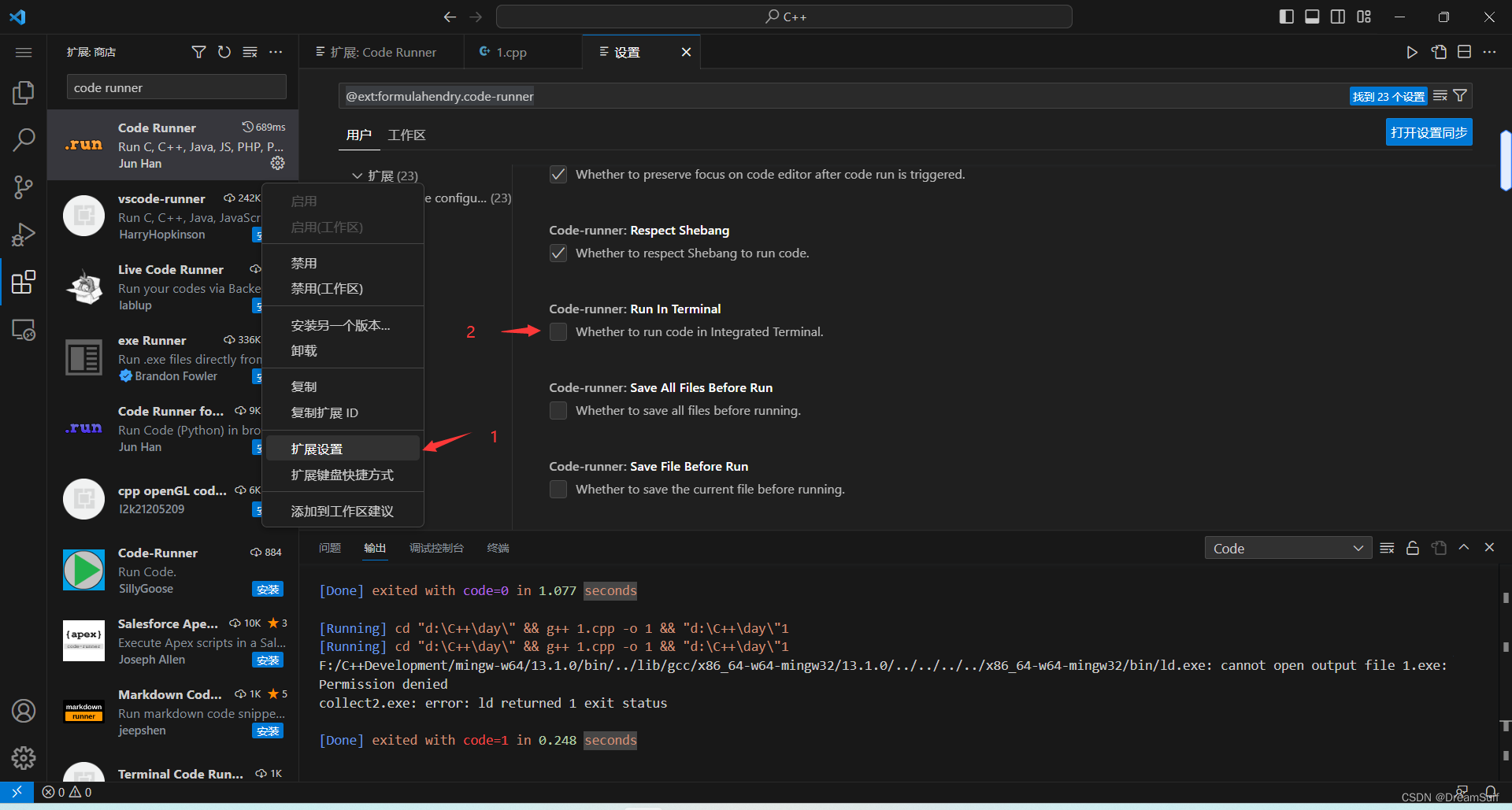Uncheck Preserve Focus setting checkbox
This screenshot has width=1512, height=810.
tap(558, 174)
